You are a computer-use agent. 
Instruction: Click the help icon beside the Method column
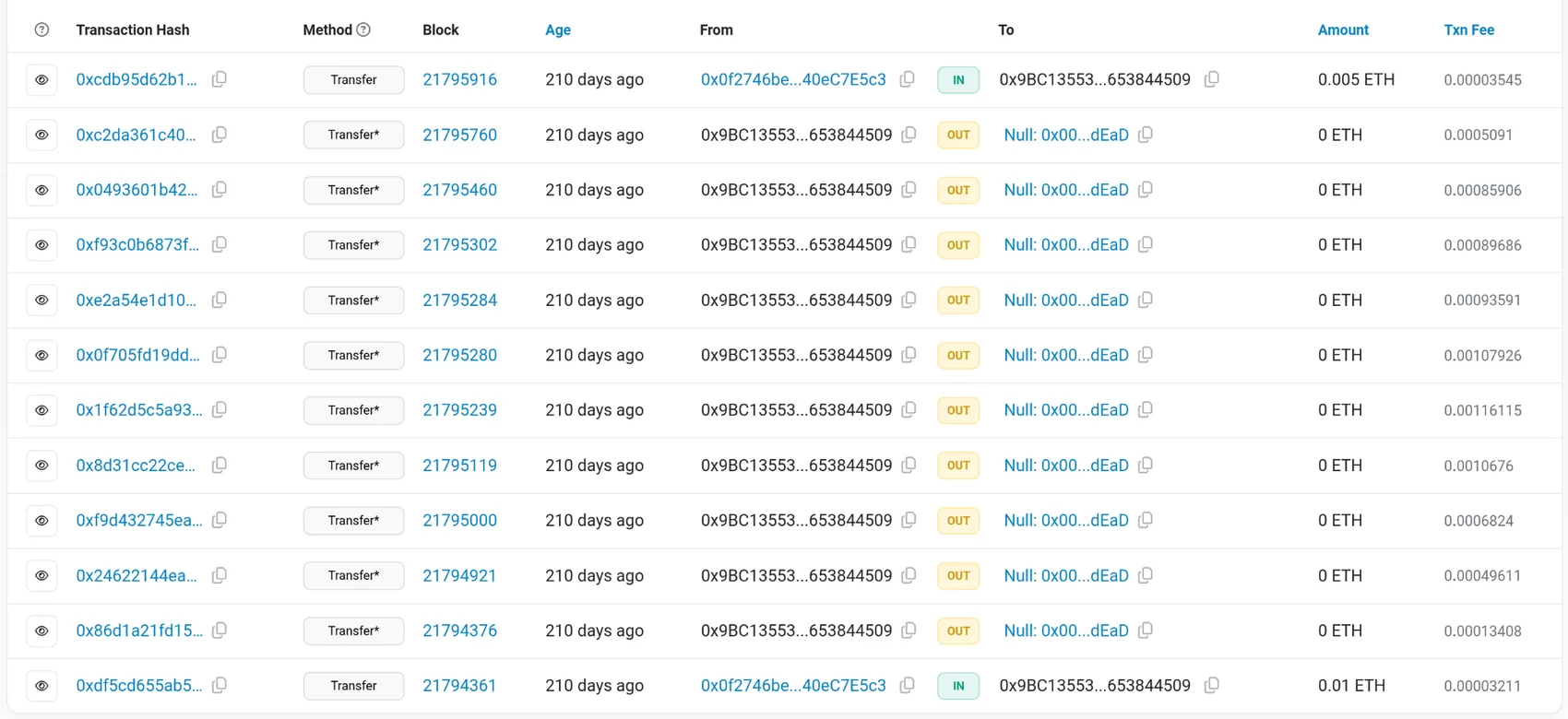pos(363,29)
